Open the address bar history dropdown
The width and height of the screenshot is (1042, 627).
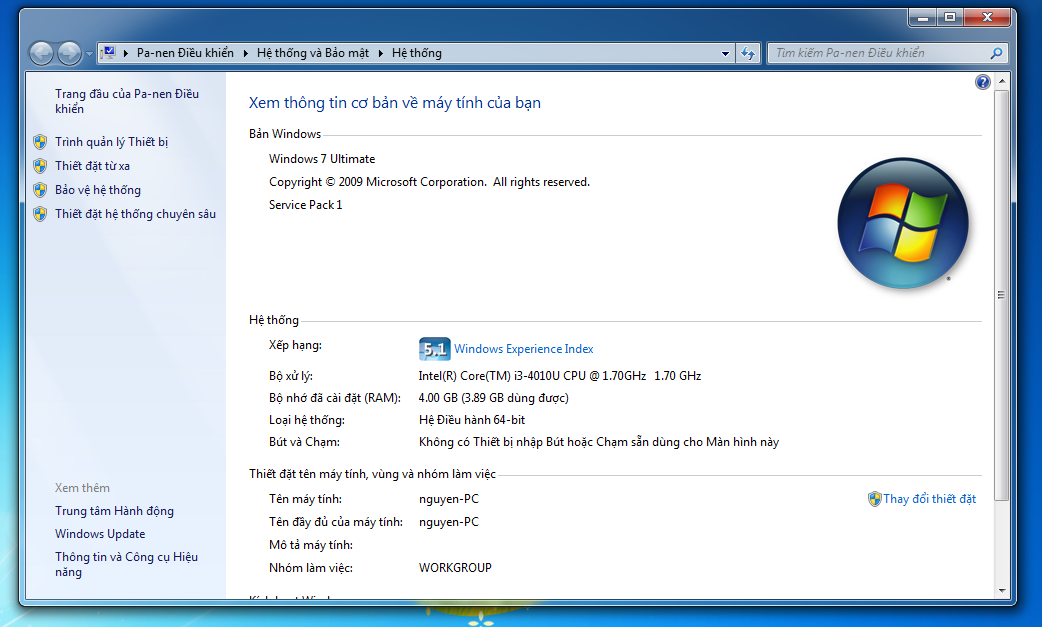tap(725, 54)
